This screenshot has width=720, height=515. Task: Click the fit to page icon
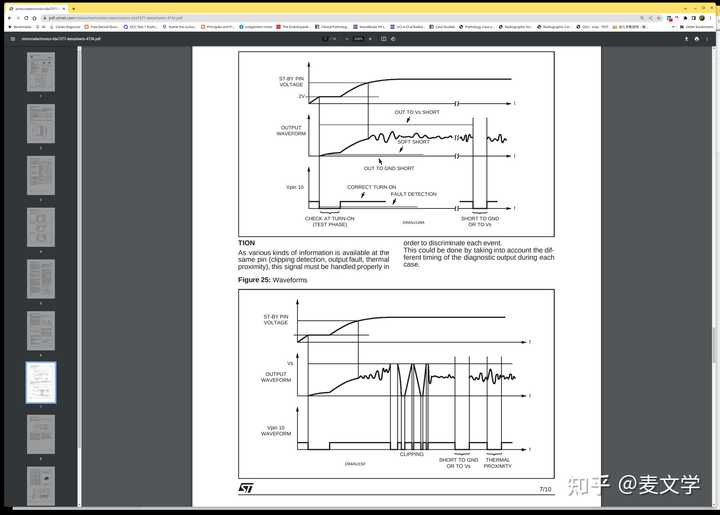(383, 39)
